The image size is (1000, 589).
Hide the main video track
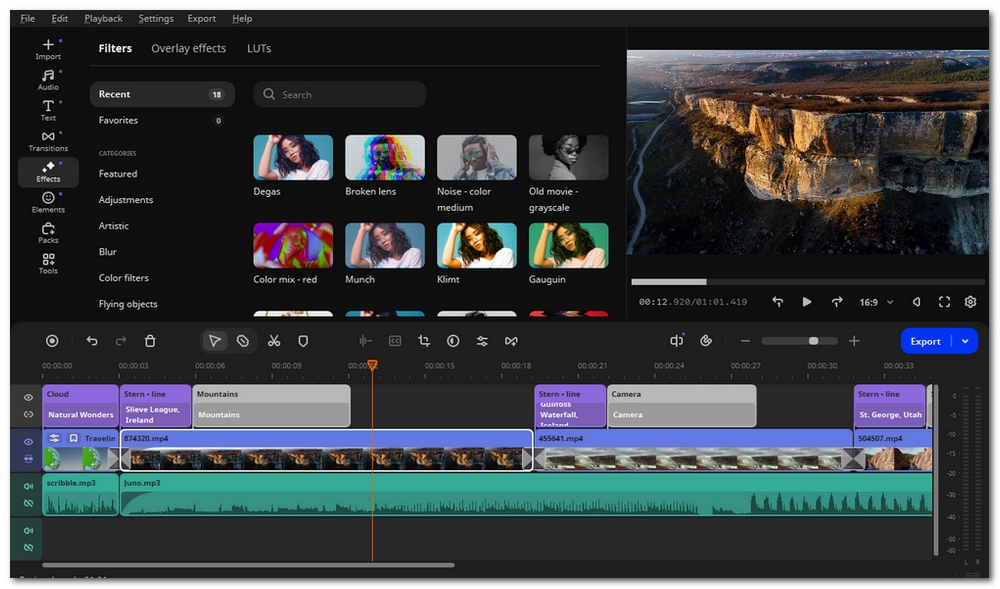(x=28, y=441)
